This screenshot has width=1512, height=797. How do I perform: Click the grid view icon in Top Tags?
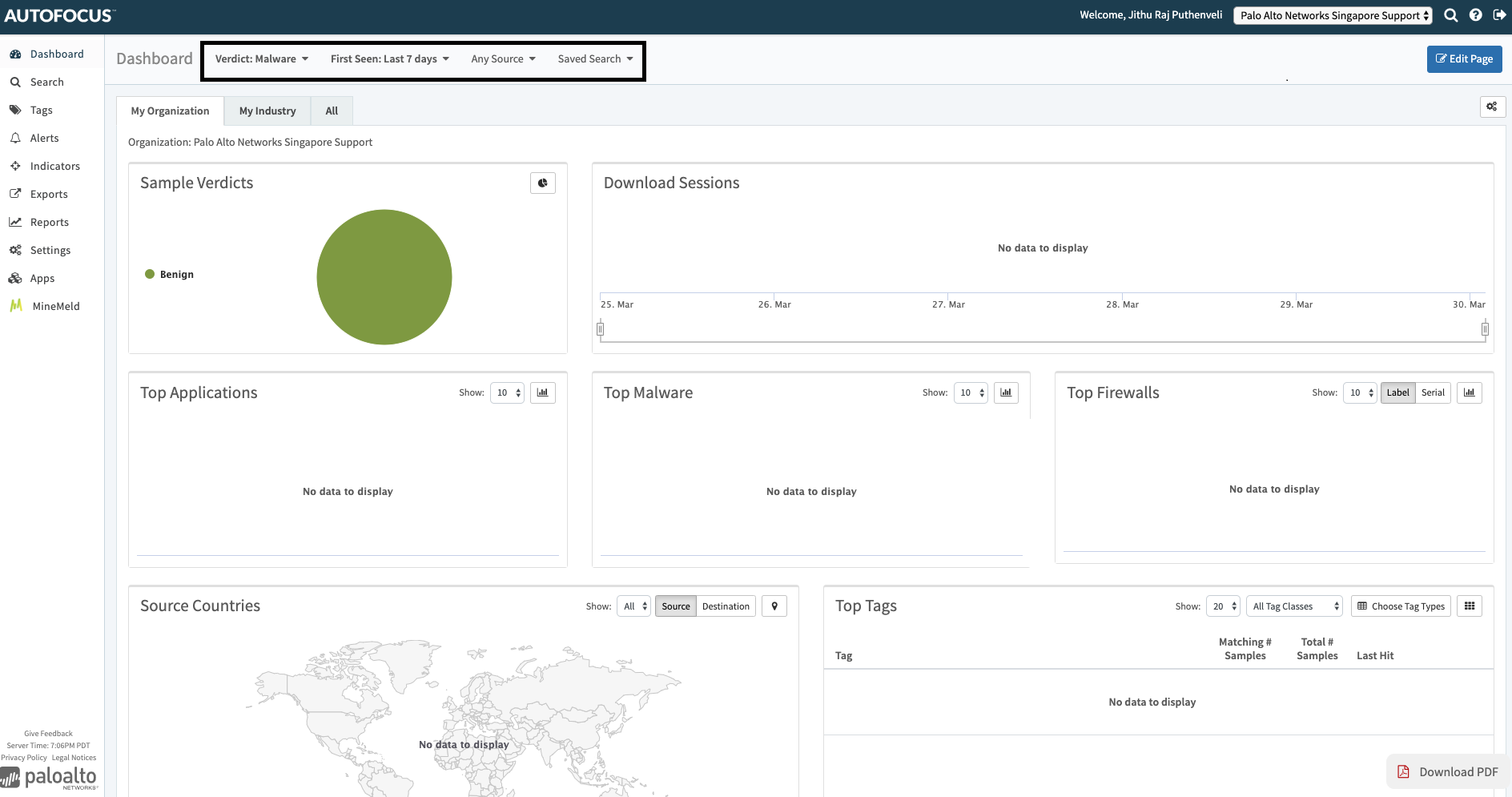coord(1469,606)
